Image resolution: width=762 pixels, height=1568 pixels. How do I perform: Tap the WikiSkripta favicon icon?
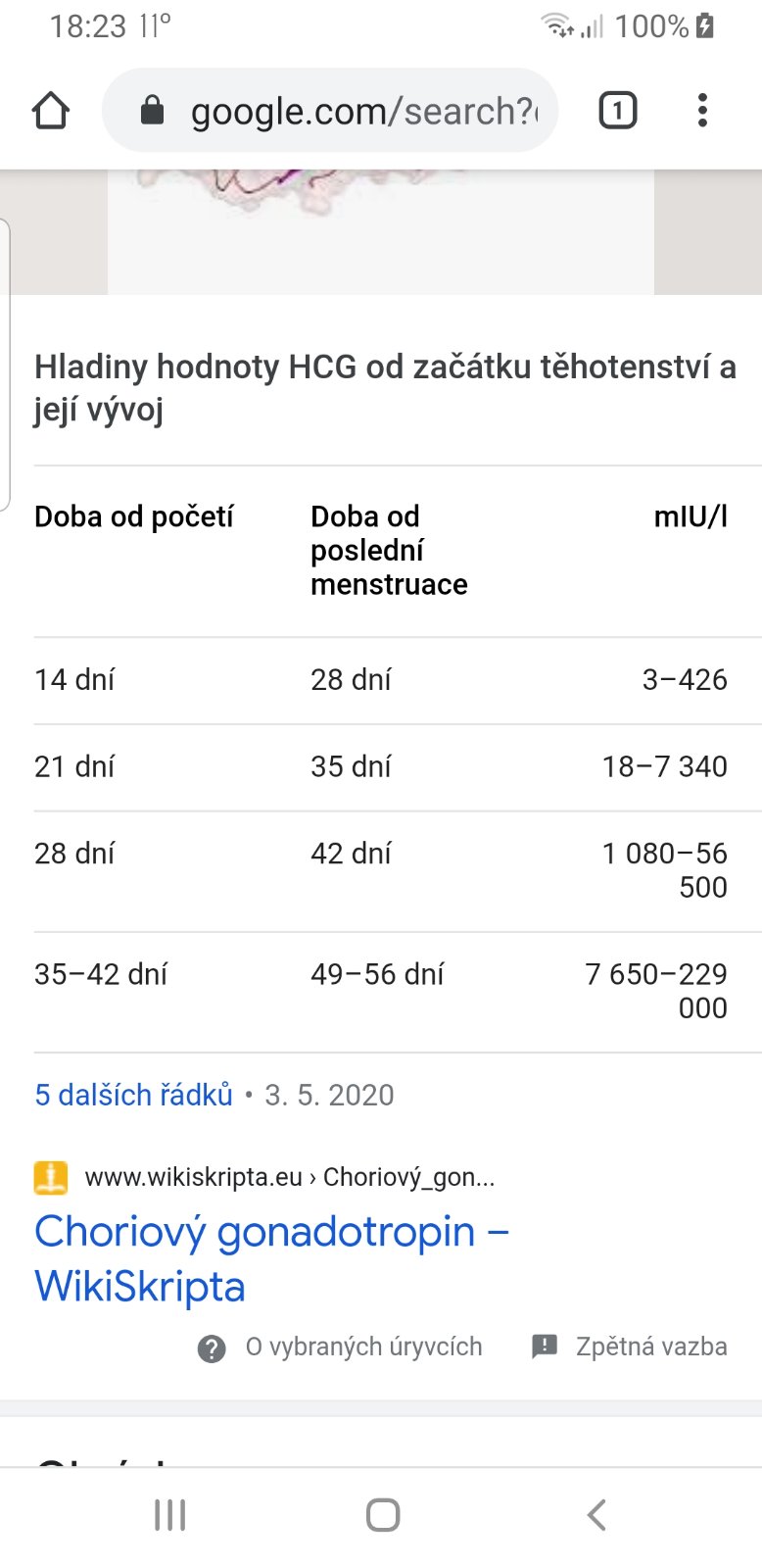pos(51,1177)
